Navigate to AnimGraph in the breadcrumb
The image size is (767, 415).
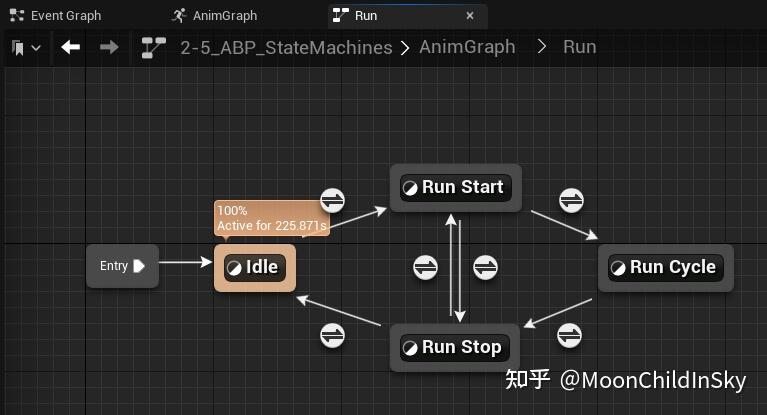(467, 47)
